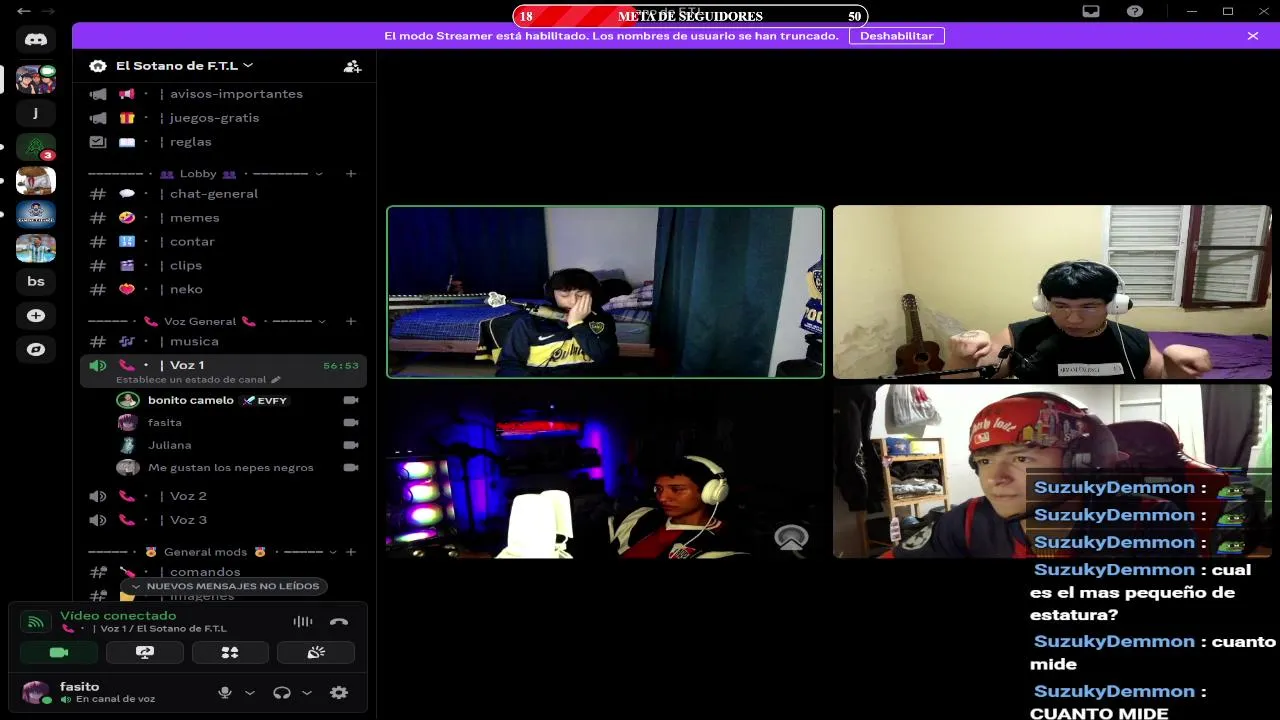This screenshot has height=720, width=1280.
Task: Click the follower goal progress bar
Action: pyautogui.click(x=690, y=16)
